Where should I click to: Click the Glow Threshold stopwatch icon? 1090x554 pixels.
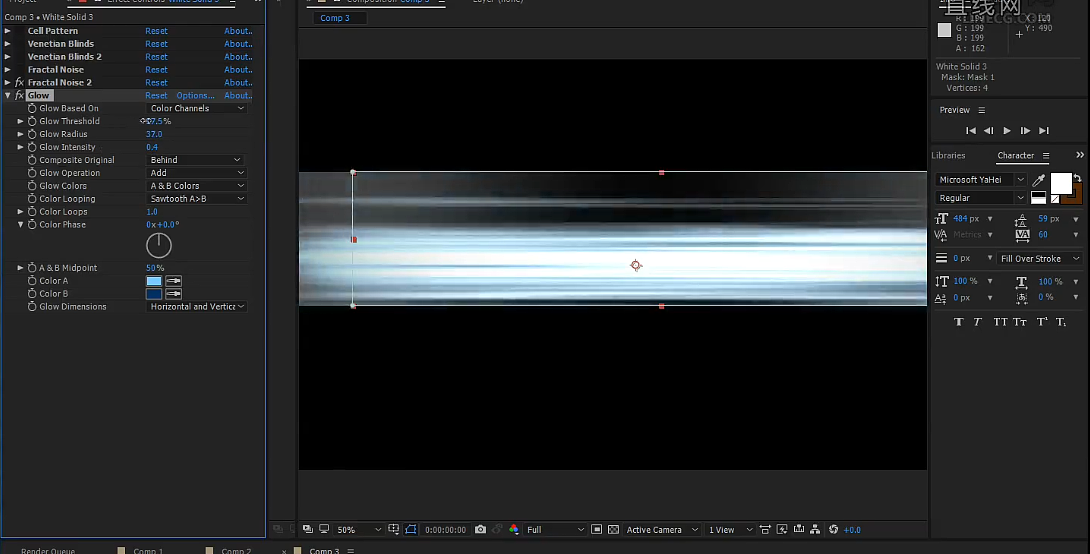click(x=32, y=121)
